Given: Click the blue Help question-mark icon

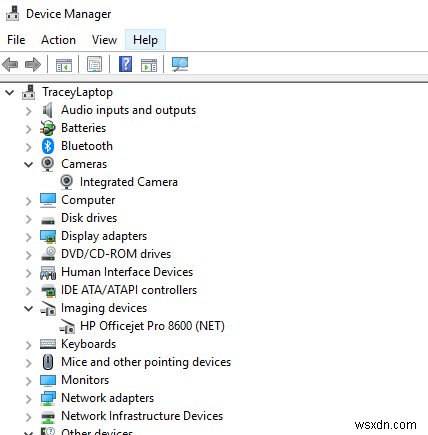Looking at the screenshot, I should click(x=126, y=64).
